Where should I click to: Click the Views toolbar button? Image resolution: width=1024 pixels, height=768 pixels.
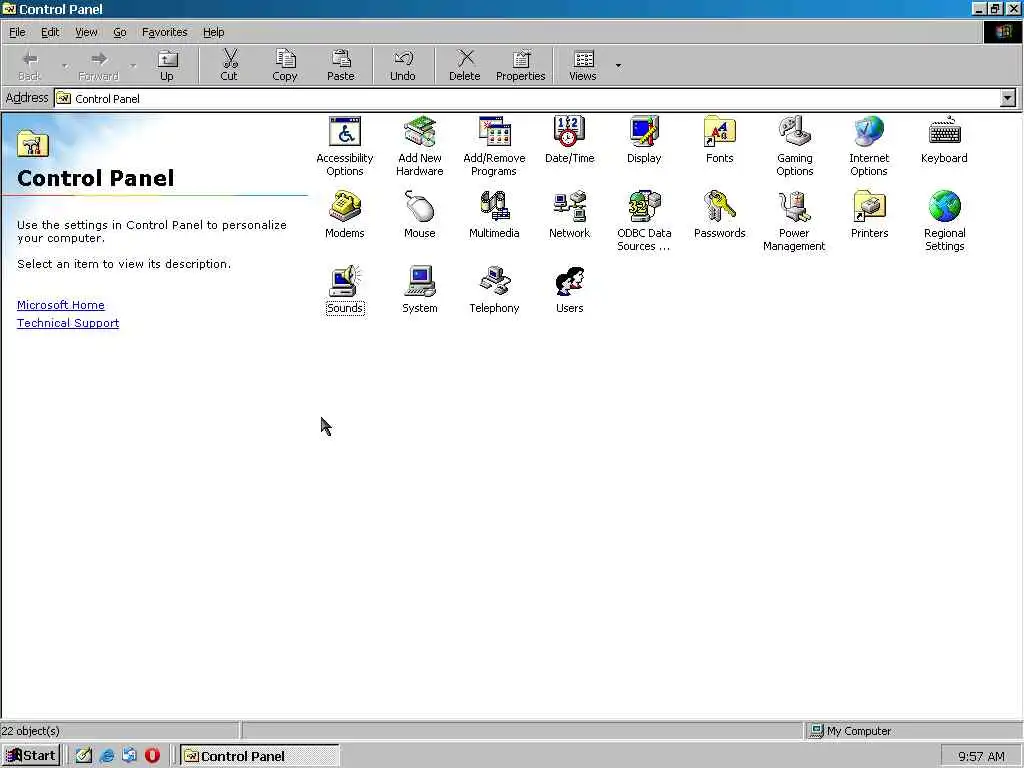583,65
